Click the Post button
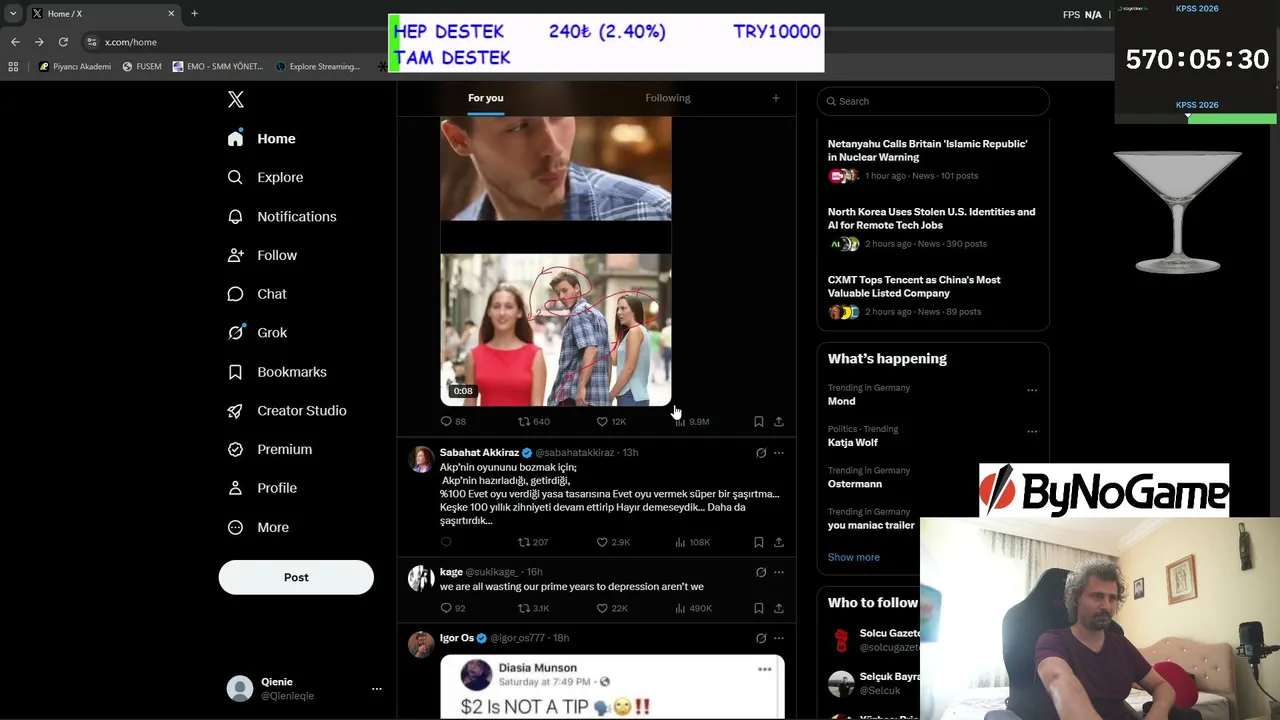The image size is (1280, 720). [x=296, y=577]
